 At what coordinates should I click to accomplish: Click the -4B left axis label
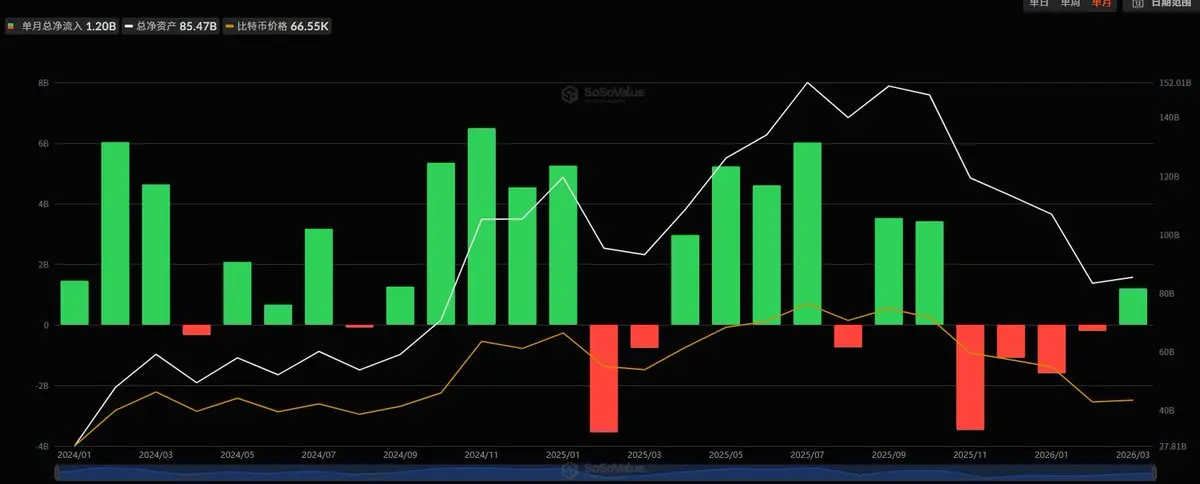coord(42,446)
